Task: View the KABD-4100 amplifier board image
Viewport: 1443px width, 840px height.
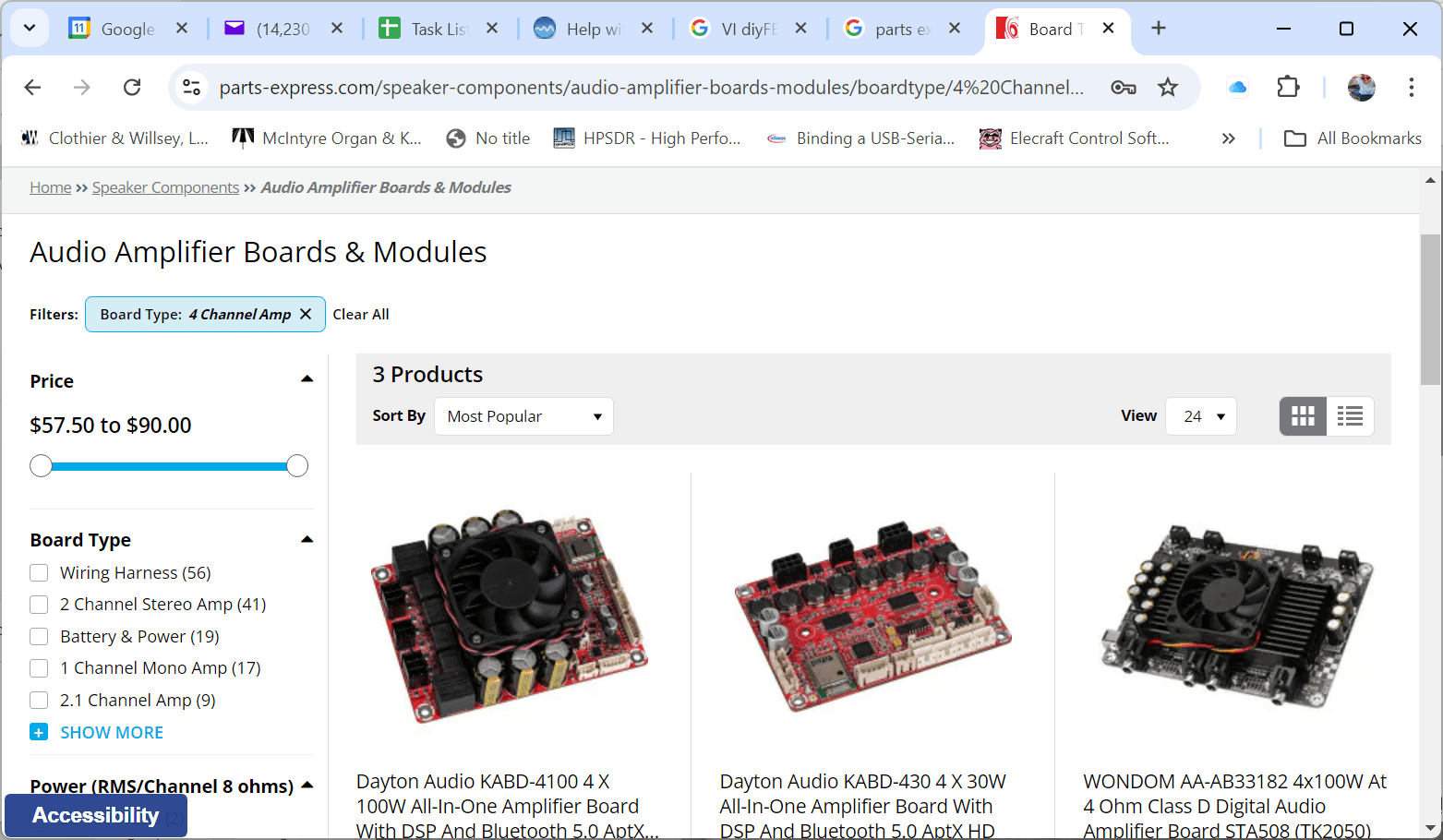Action: [x=510, y=616]
